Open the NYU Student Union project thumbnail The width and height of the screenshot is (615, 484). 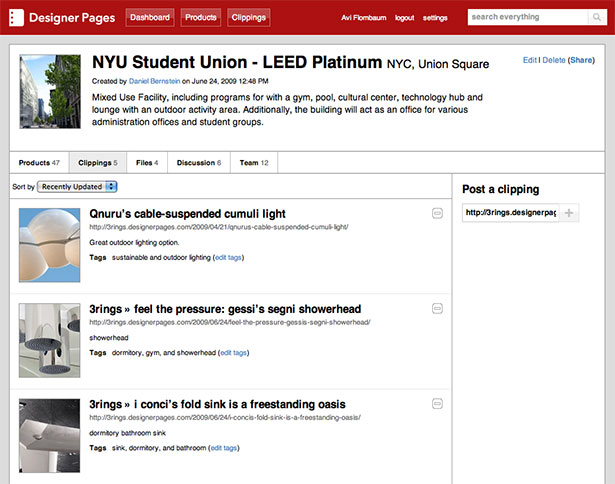coord(50,91)
